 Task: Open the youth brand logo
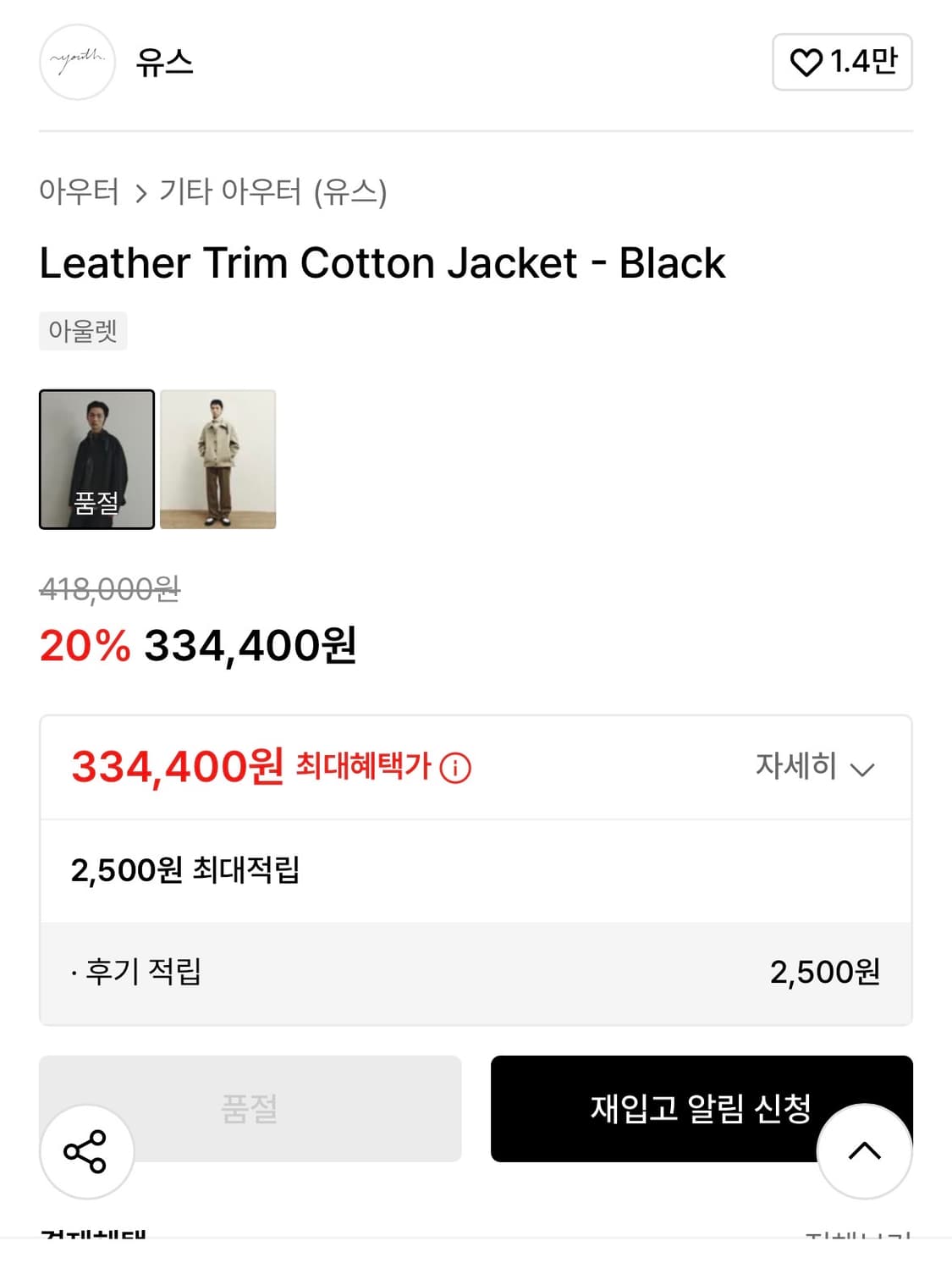click(77, 62)
